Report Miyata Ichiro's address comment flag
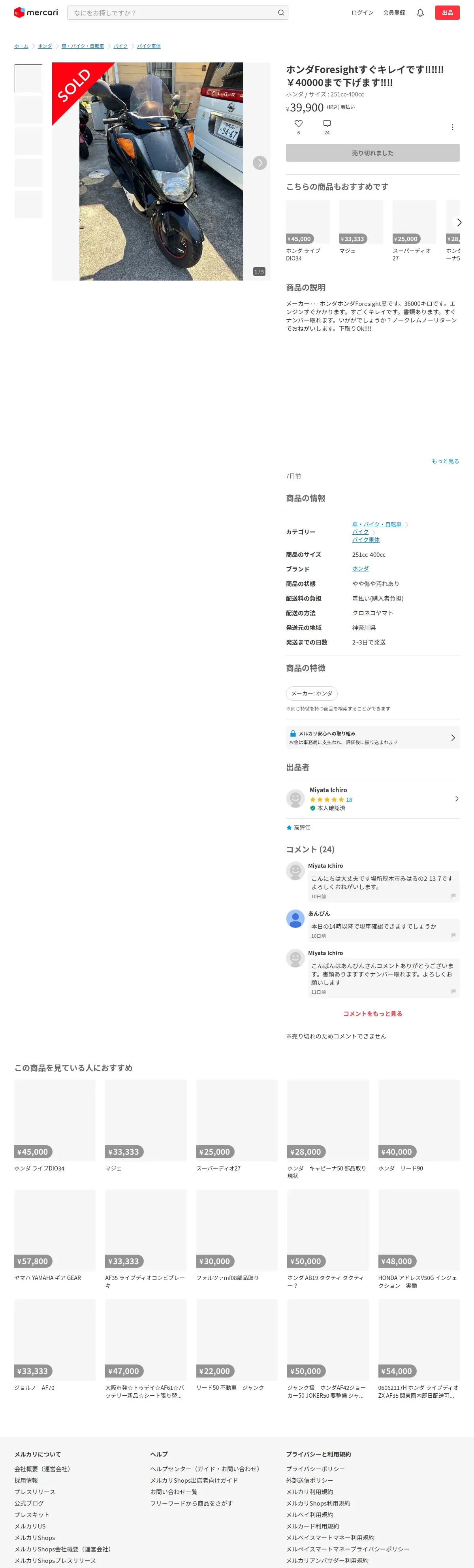 453,895
